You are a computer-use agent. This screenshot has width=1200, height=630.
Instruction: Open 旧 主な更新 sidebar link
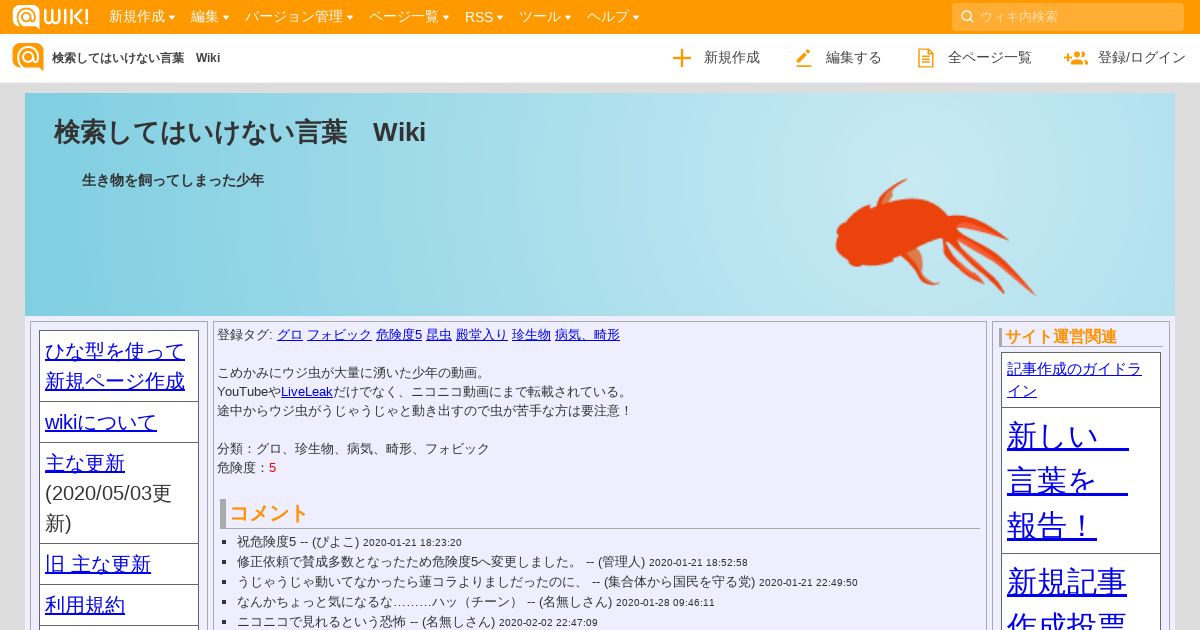[98, 564]
